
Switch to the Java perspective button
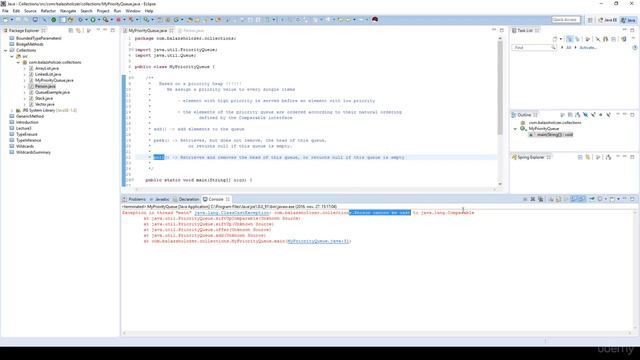(629, 20)
